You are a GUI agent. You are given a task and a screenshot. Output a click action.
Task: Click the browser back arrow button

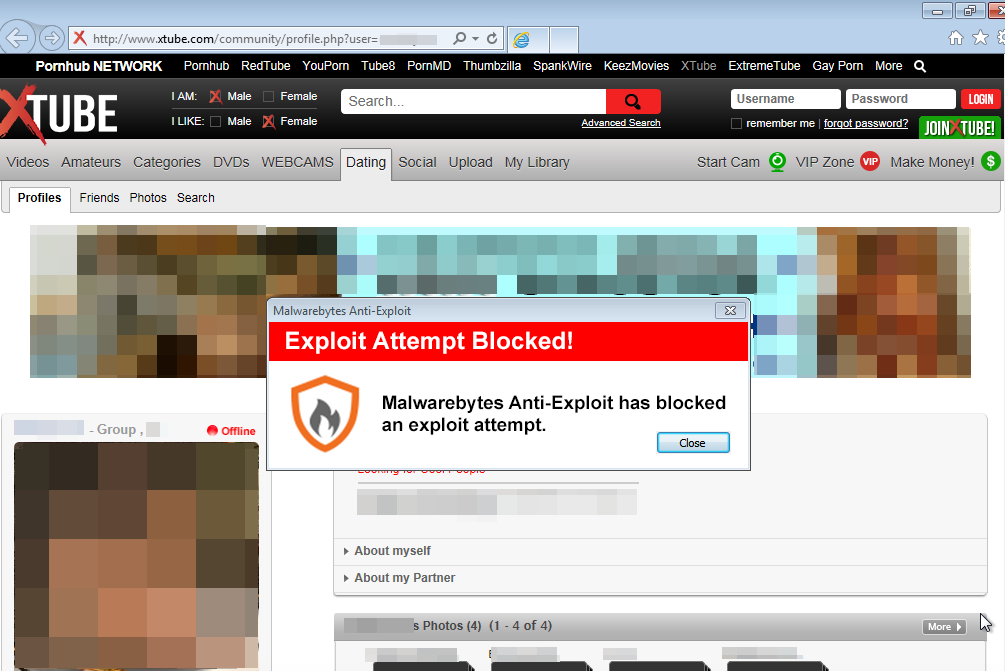(x=18, y=38)
